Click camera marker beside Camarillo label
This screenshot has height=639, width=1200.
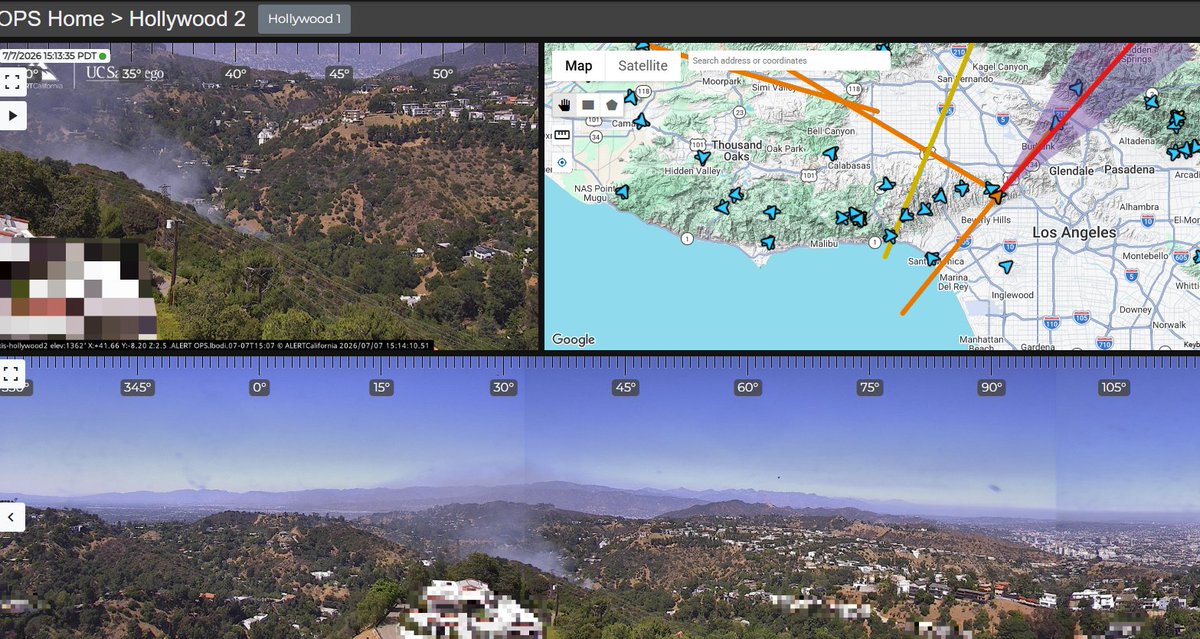(641, 122)
